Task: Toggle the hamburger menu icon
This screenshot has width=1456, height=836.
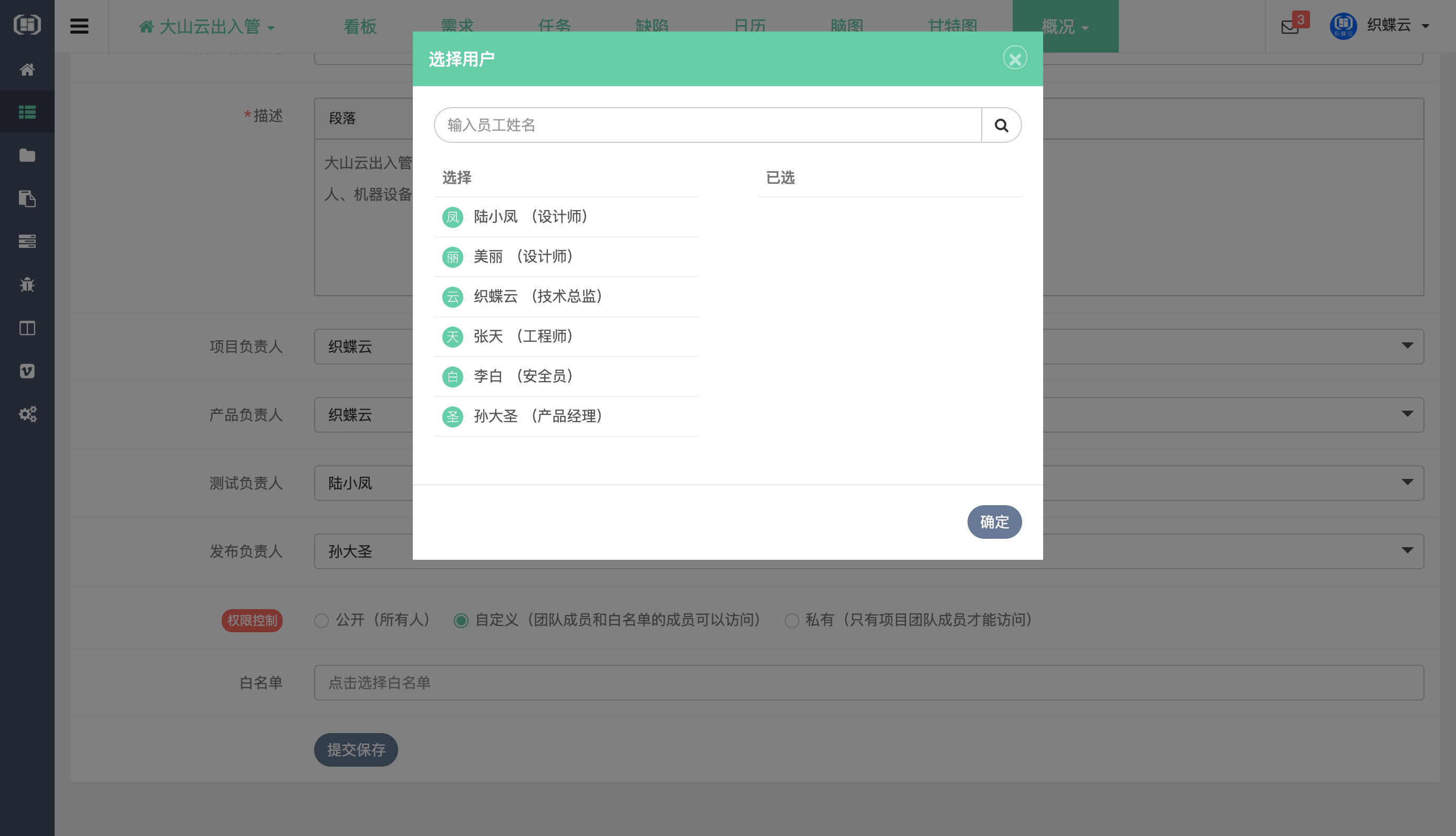Action: pos(79,26)
